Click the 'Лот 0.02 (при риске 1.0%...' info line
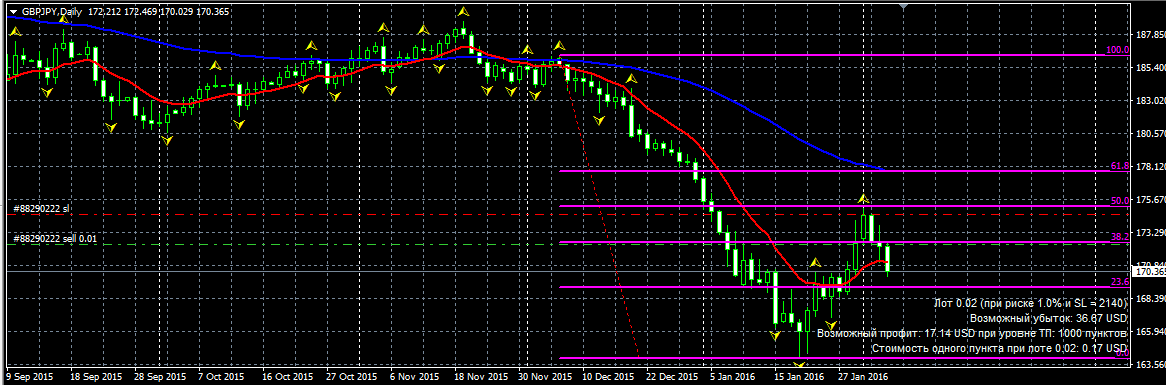 (x=1031, y=303)
